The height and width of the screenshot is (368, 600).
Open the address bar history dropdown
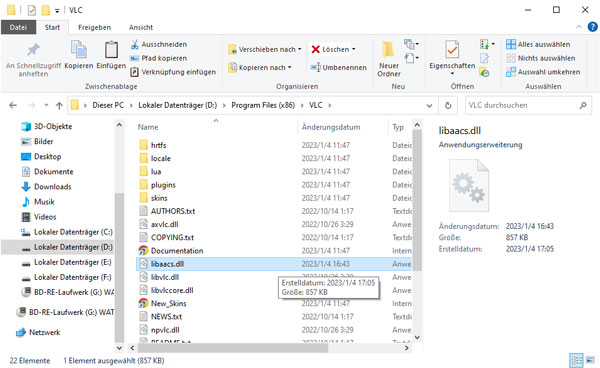429,106
